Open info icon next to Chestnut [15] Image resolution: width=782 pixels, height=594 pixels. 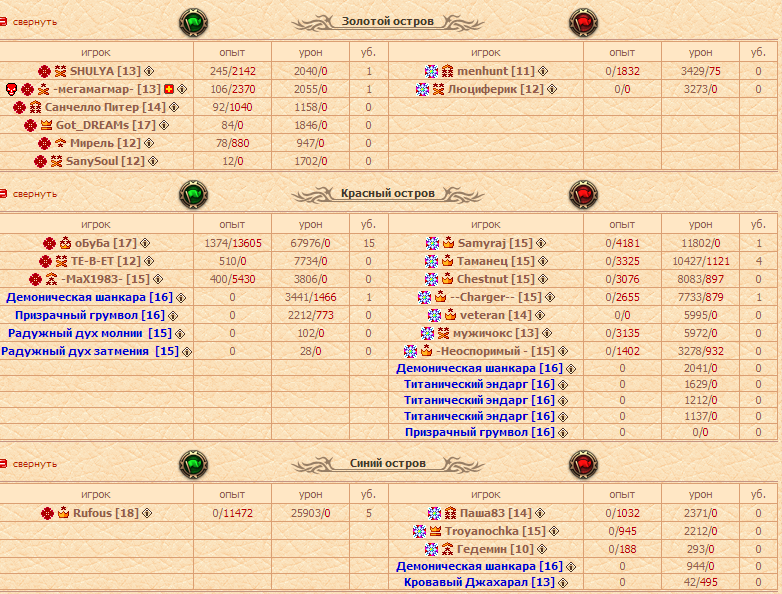[543, 279]
